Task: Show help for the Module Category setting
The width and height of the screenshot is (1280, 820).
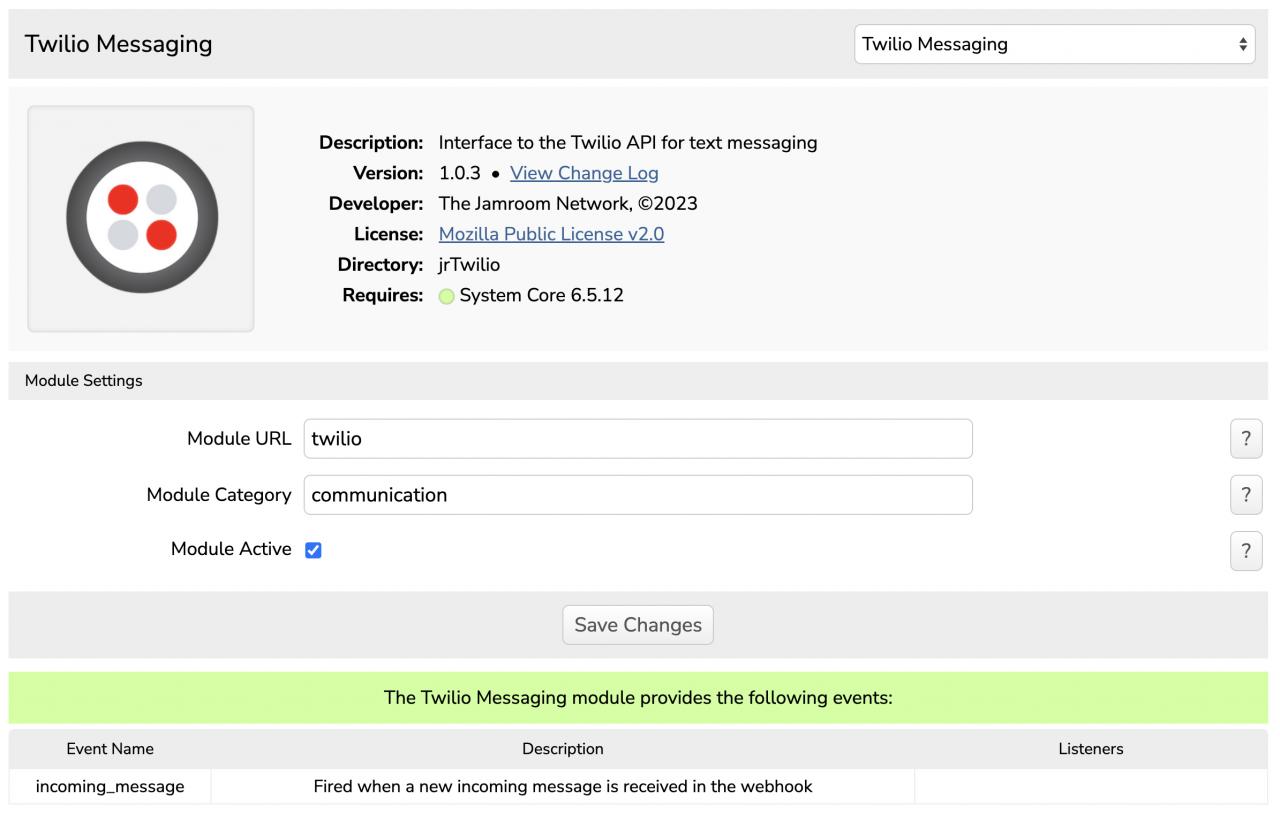Action: click(1245, 495)
